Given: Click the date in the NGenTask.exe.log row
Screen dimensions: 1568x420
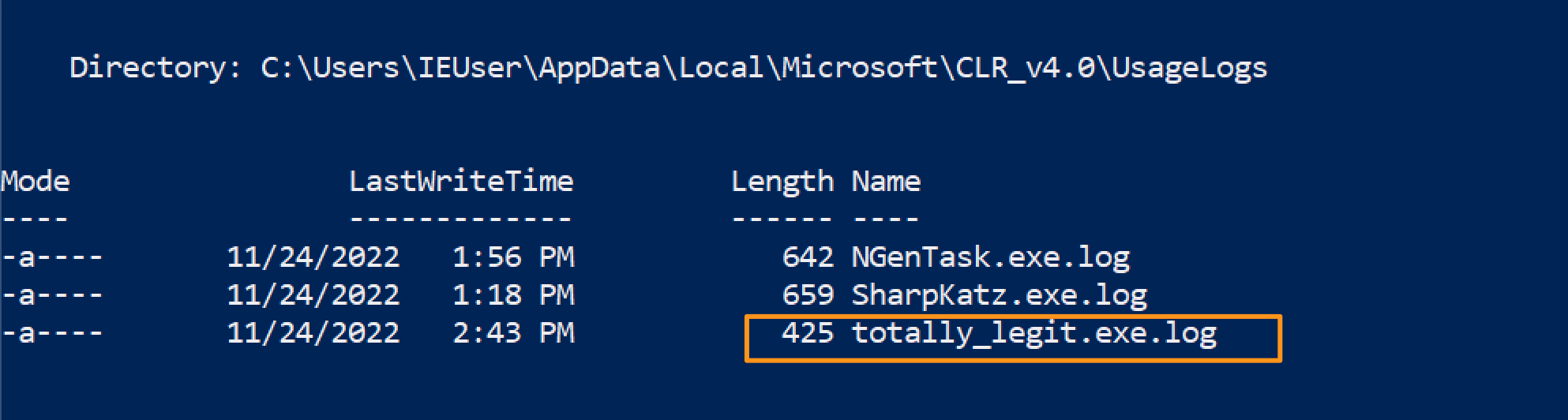Looking at the screenshot, I should pos(313,257).
